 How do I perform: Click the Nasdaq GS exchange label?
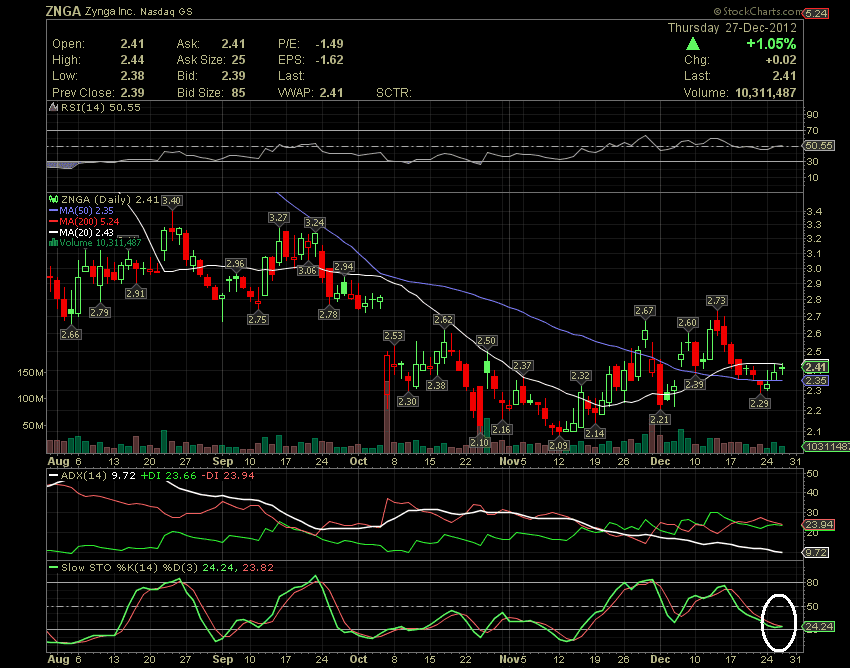point(166,11)
